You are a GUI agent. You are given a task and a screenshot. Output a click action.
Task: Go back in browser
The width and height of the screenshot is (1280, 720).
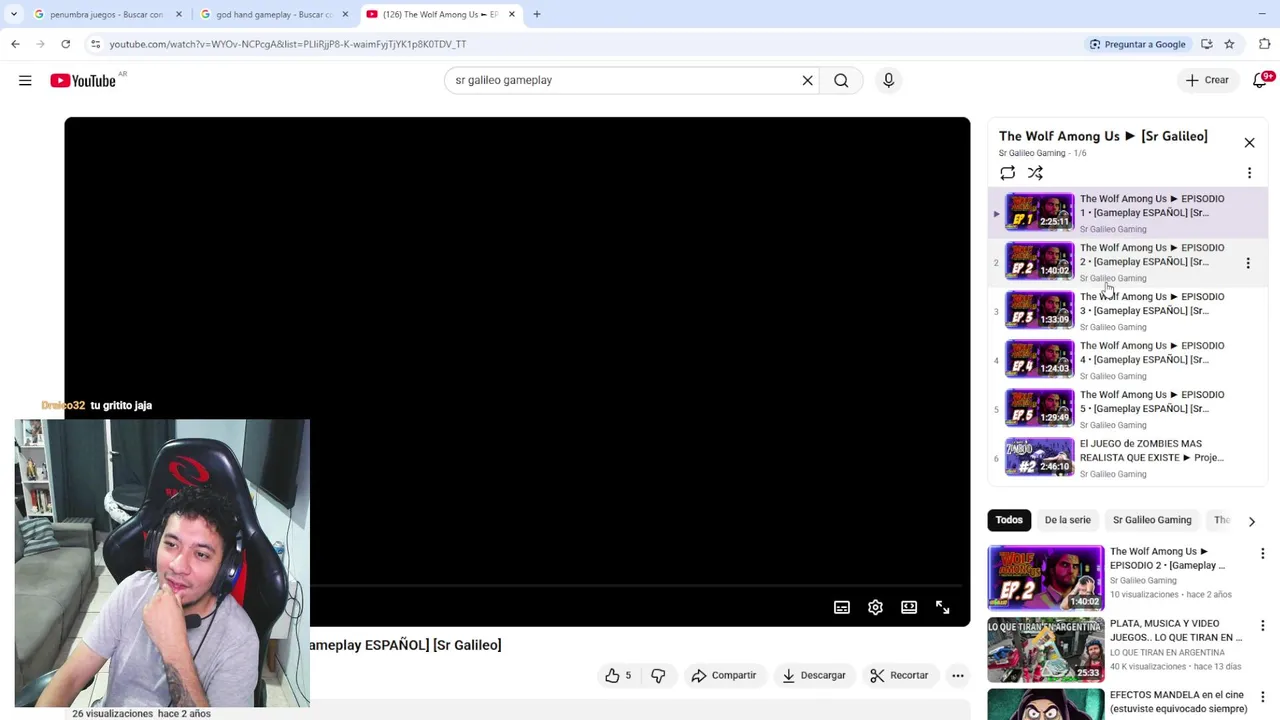pos(15,44)
